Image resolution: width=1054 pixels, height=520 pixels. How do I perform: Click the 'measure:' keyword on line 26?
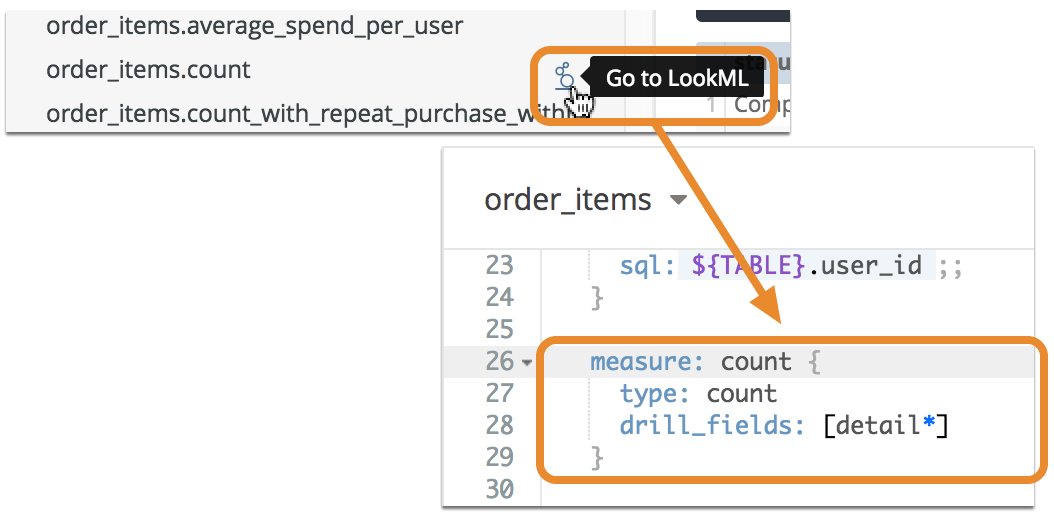click(648, 362)
